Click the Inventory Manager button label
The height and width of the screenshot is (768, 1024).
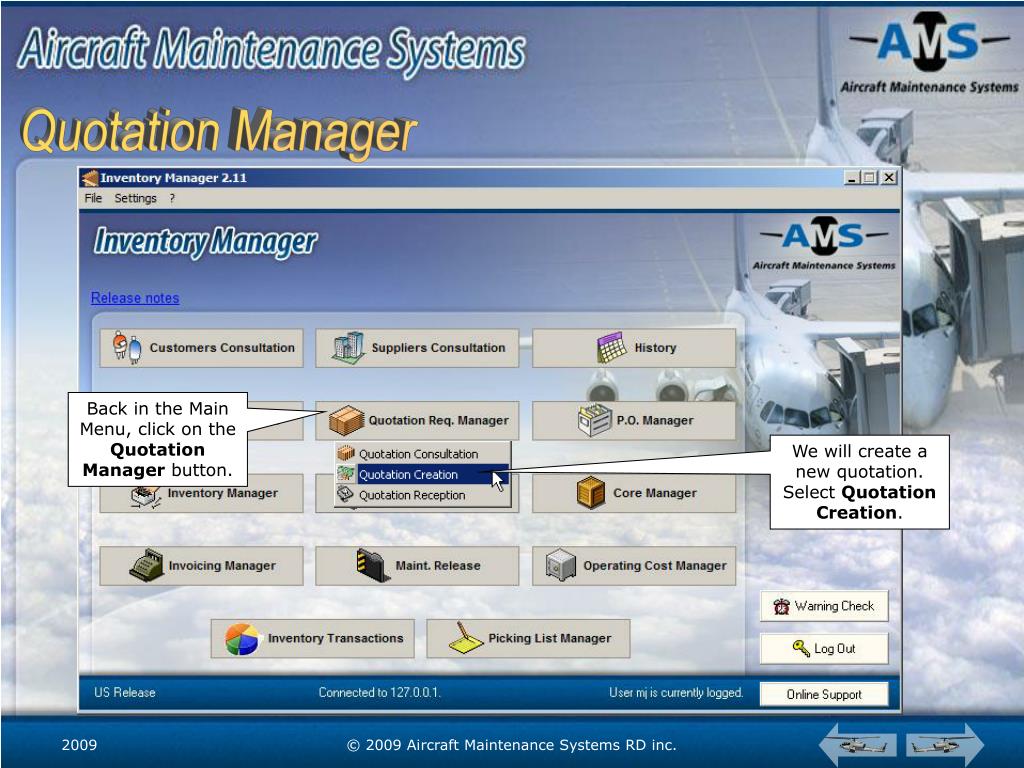click(223, 493)
